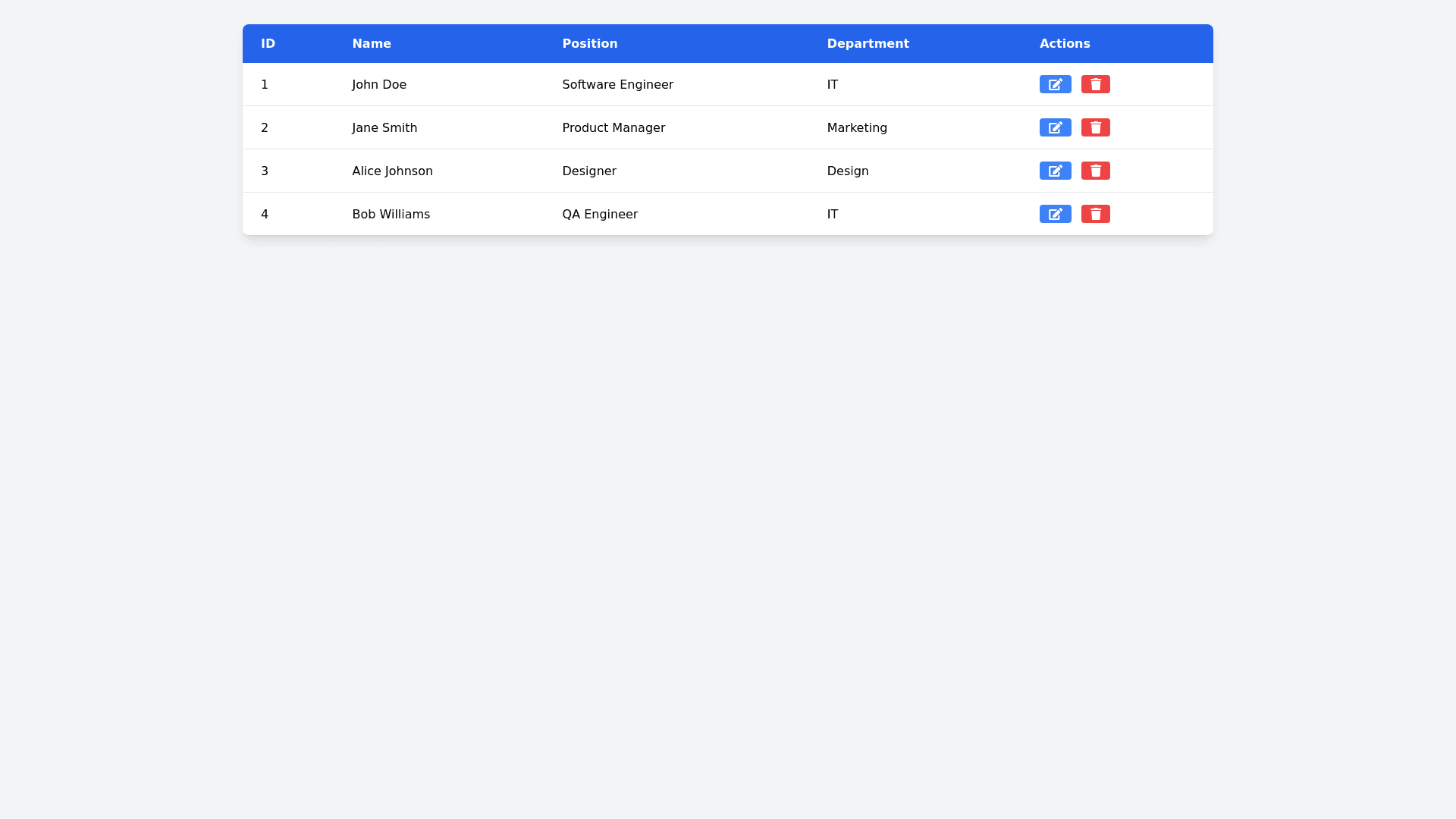Click the Name column header
1456x819 pixels.
pyautogui.click(x=372, y=43)
